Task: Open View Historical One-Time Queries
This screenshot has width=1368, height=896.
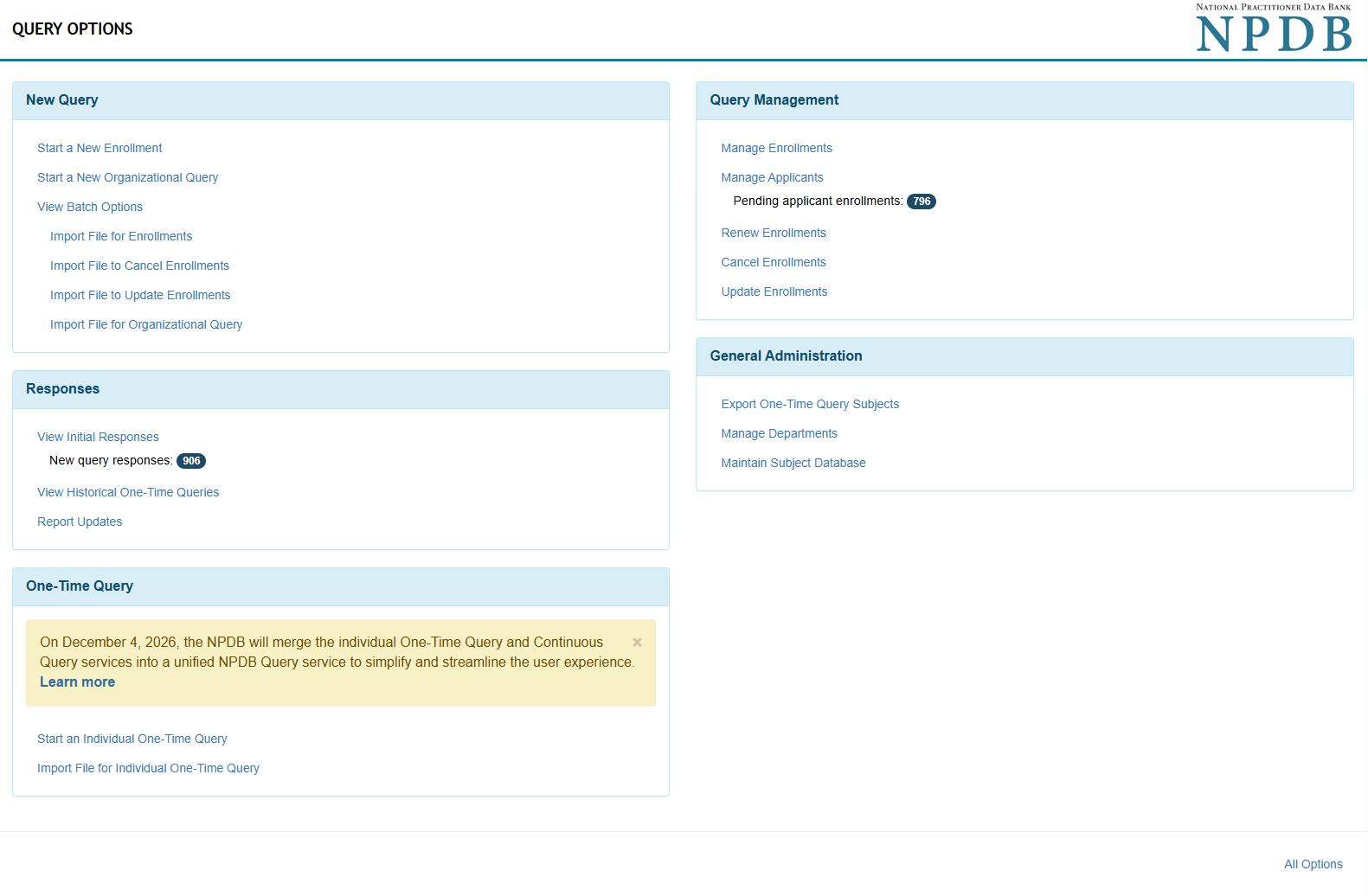Action: coord(128,492)
